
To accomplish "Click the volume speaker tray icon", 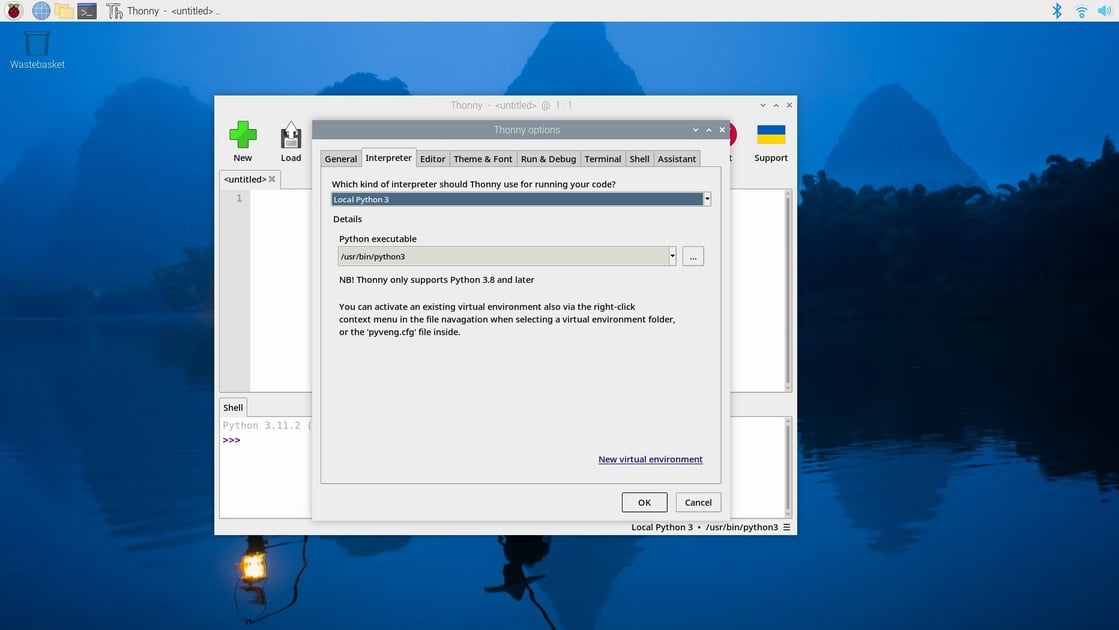I will (1104, 11).
